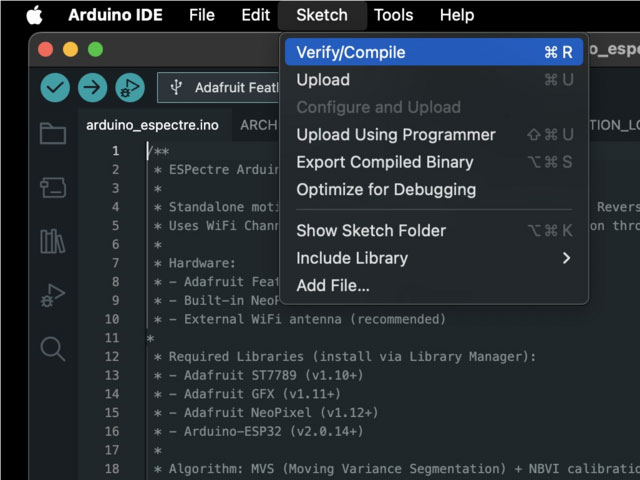Click the red close window button

coord(45,50)
